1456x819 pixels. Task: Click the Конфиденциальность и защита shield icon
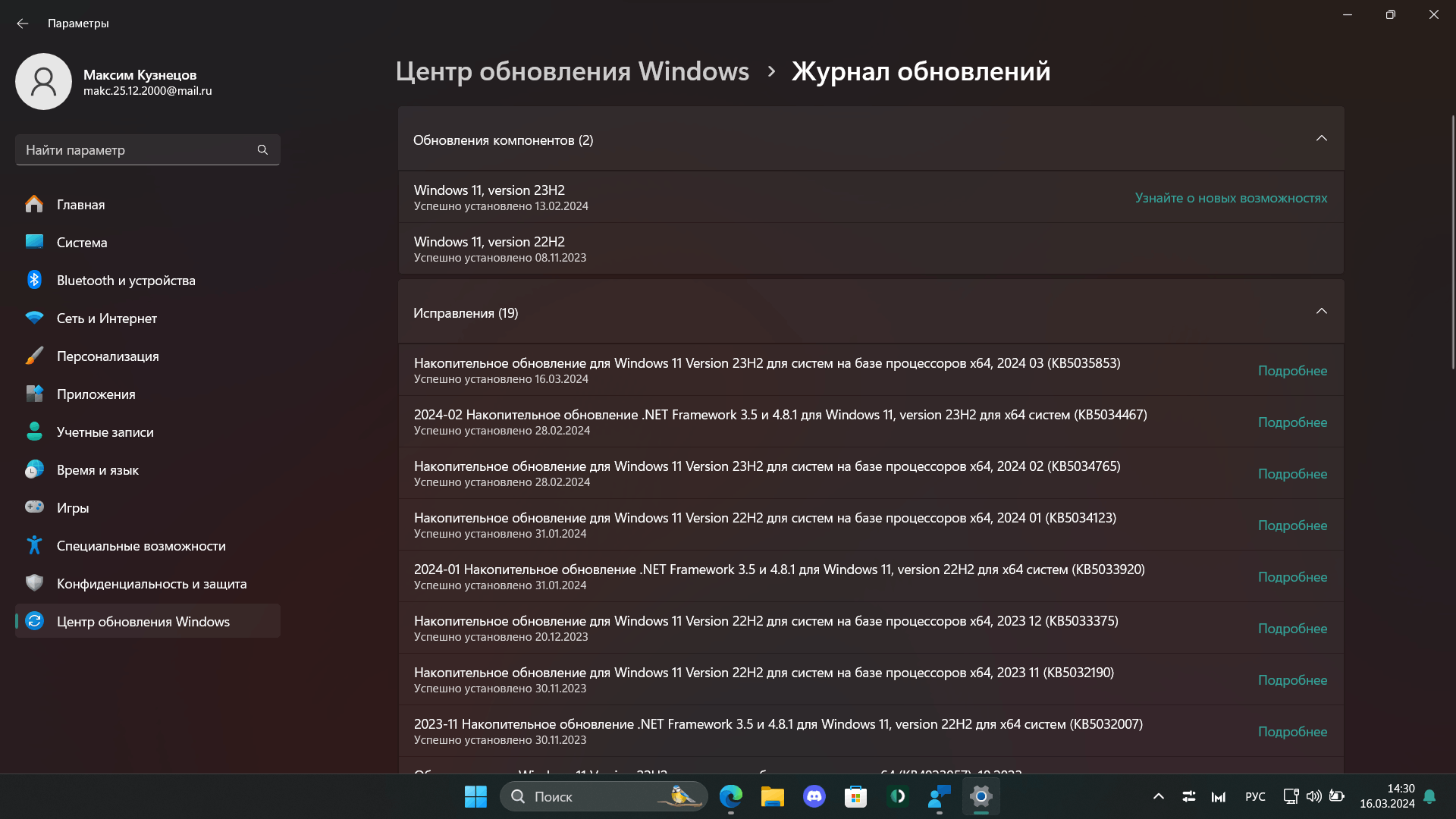point(34,582)
